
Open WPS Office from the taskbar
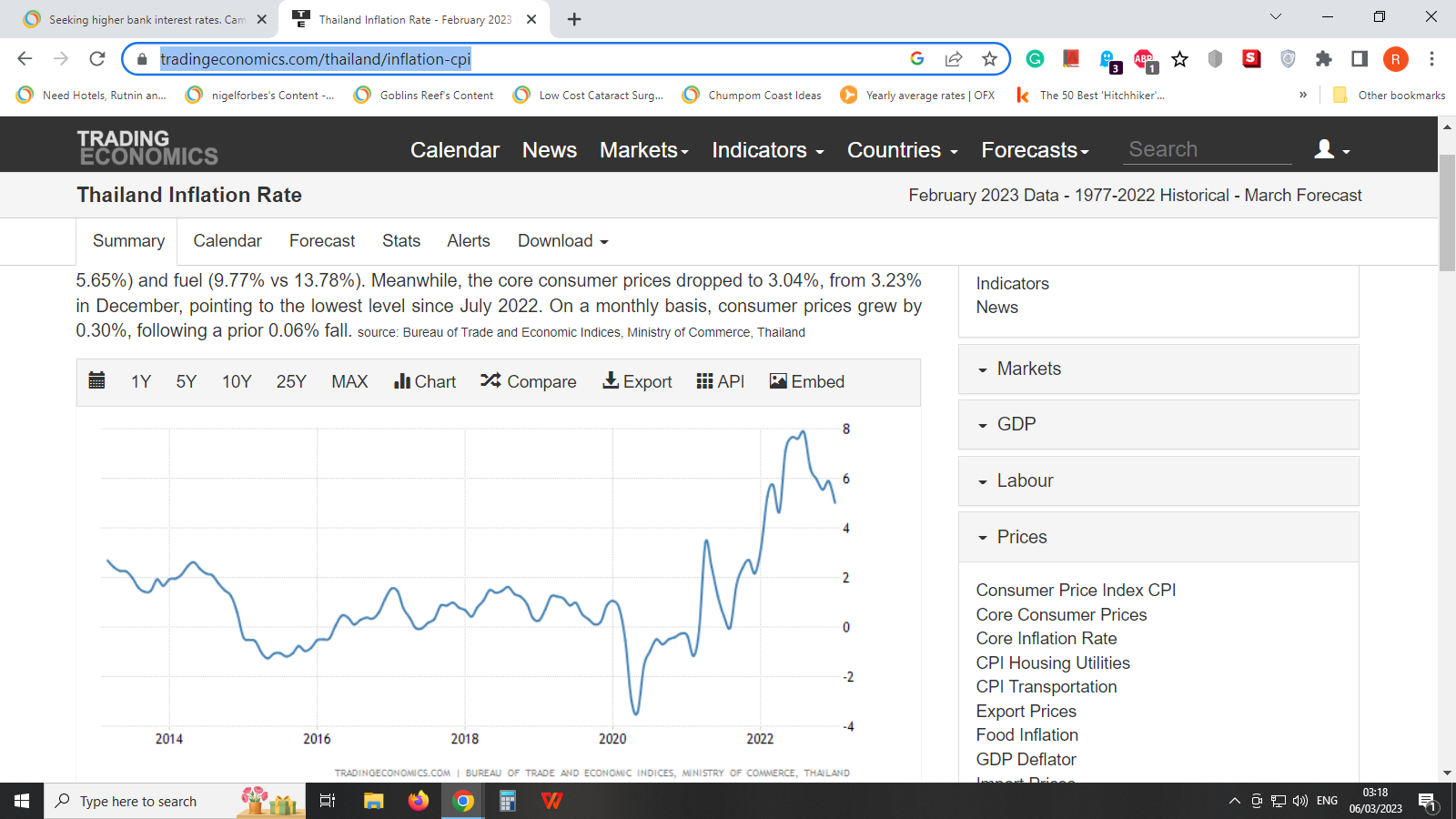(552, 801)
